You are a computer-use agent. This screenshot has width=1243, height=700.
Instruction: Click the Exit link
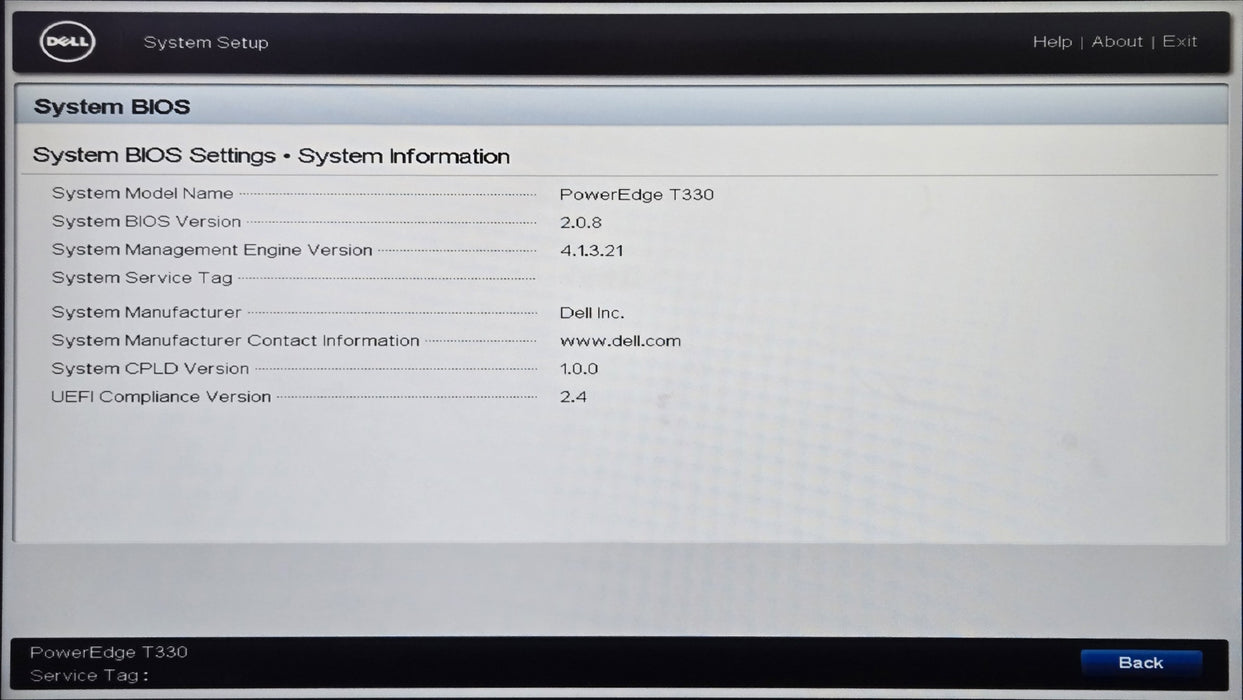click(1179, 42)
